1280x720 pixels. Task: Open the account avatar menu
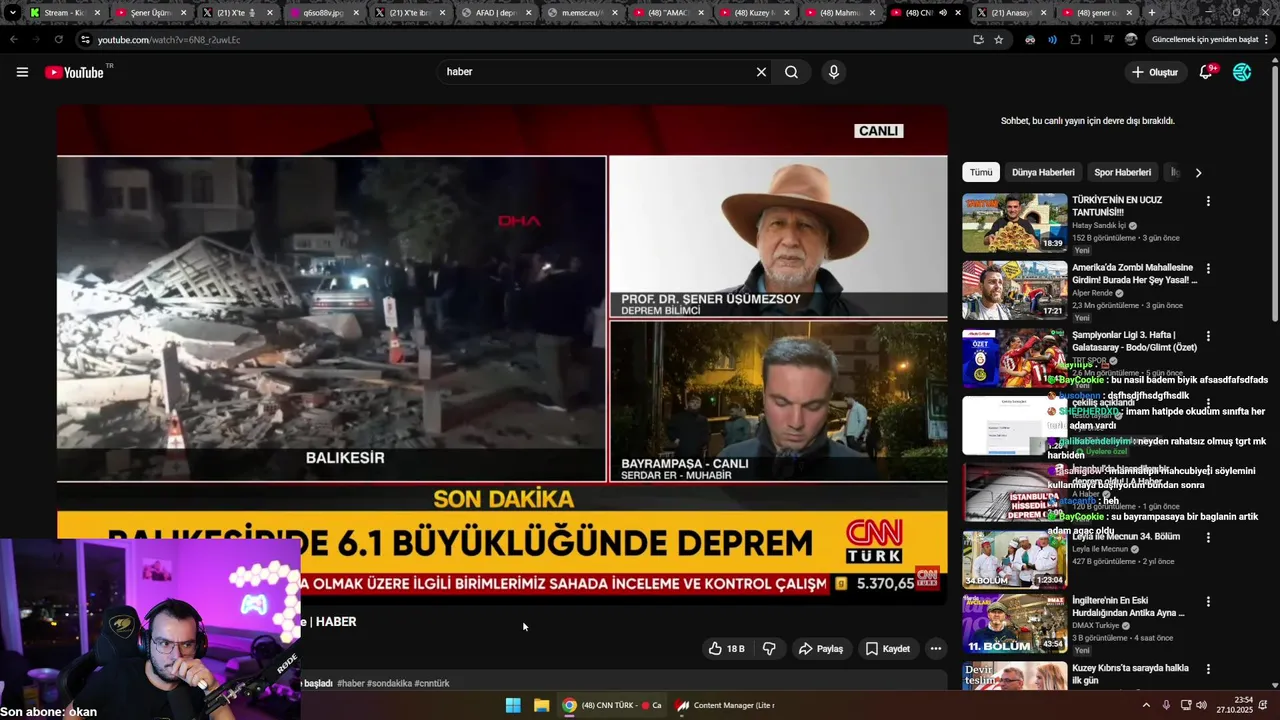[x=1242, y=72]
